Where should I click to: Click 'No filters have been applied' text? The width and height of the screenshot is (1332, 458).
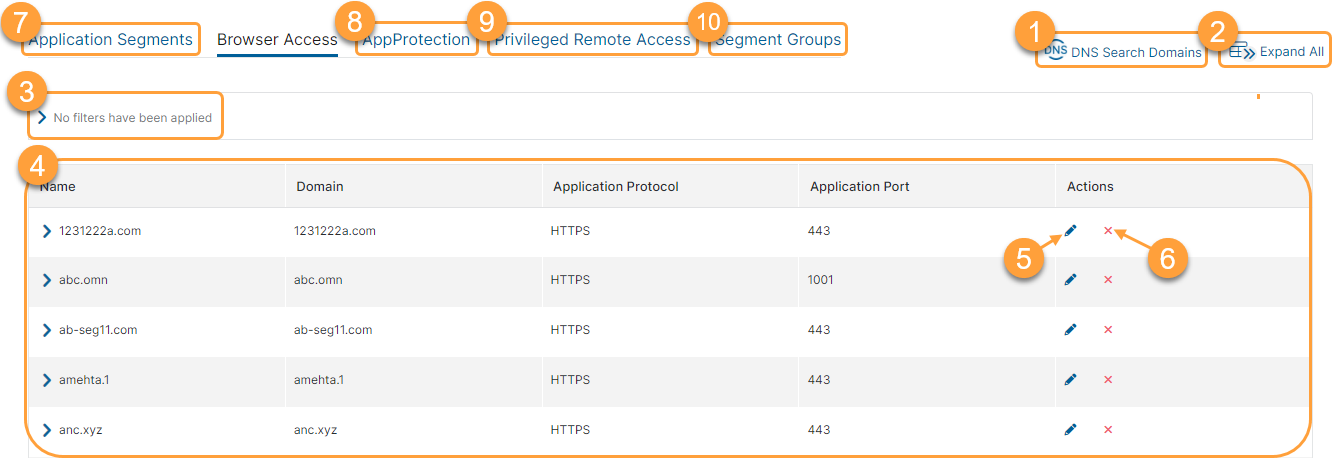(x=133, y=118)
